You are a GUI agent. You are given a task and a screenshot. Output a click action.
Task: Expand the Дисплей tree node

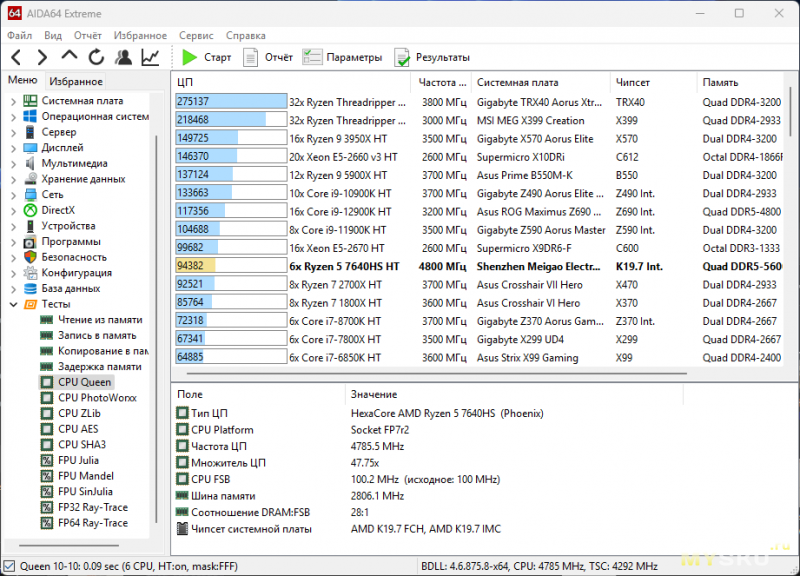[x=13, y=148]
